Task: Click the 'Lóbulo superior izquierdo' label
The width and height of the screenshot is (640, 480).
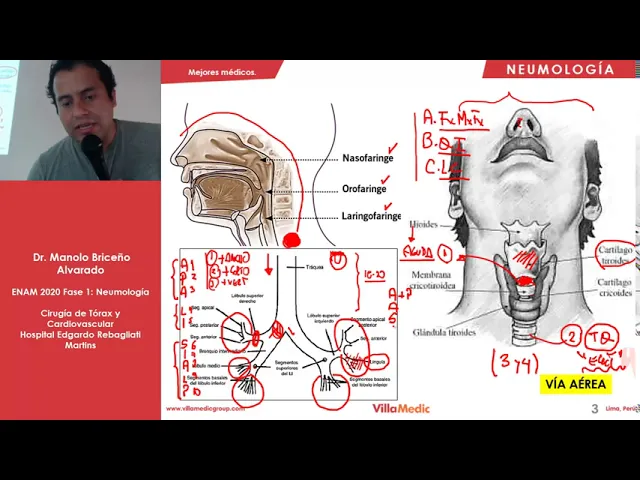Action: tap(321, 318)
